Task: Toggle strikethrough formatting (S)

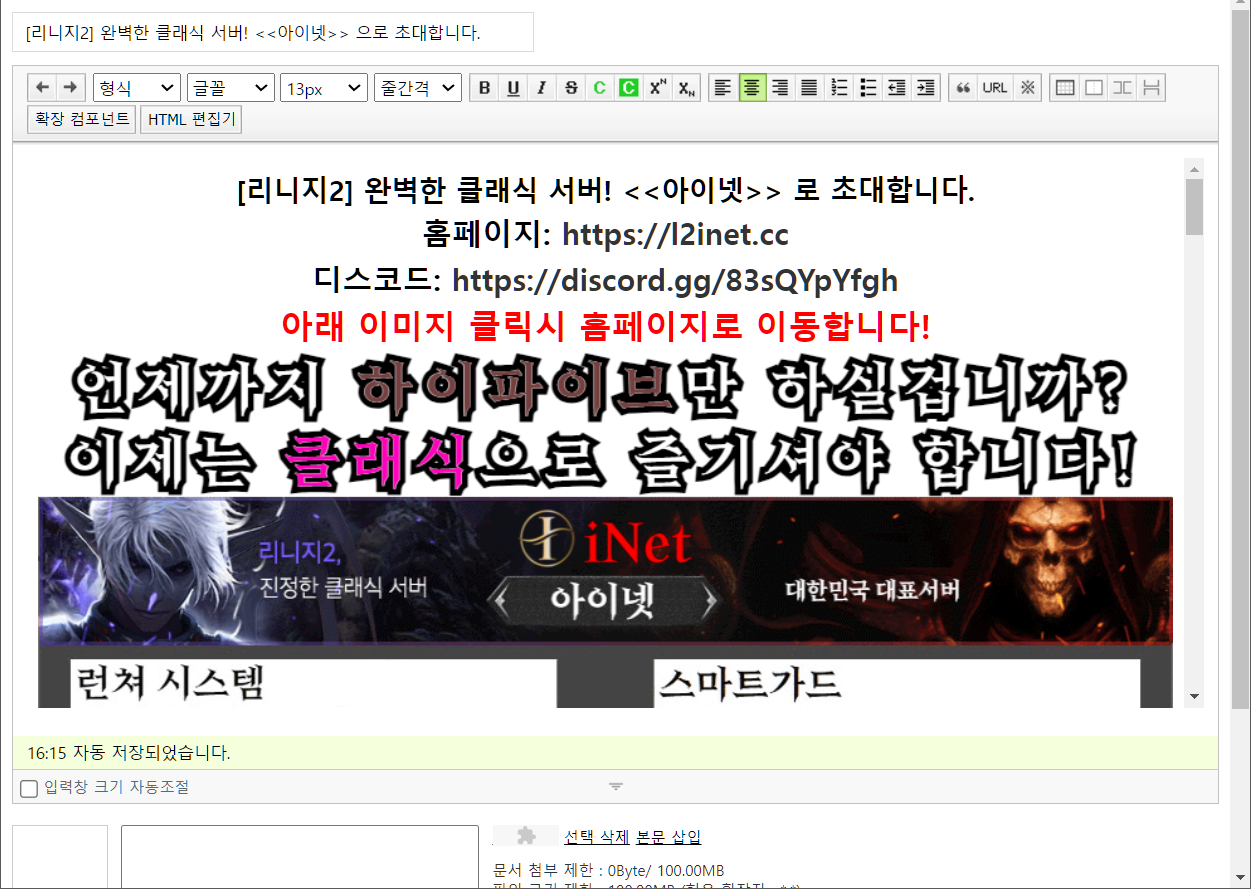Action: (571, 88)
